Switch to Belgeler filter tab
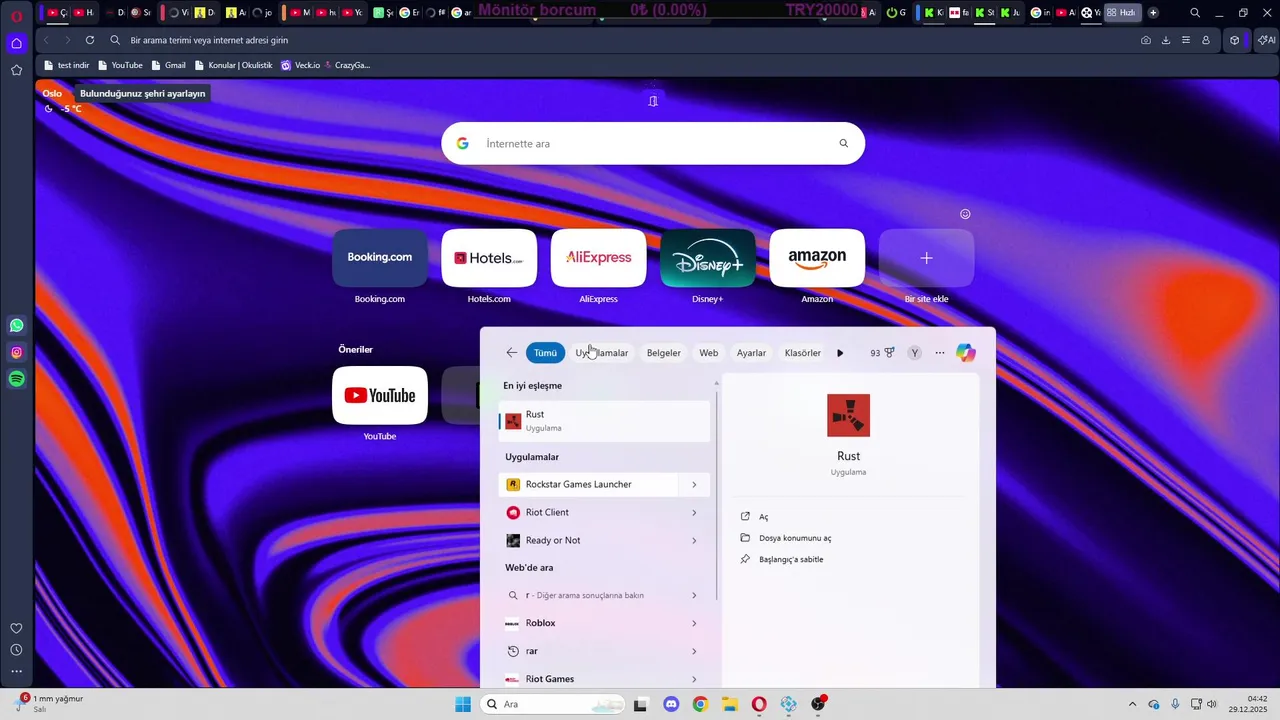Viewport: 1280px width, 720px height. pyautogui.click(x=664, y=353)
